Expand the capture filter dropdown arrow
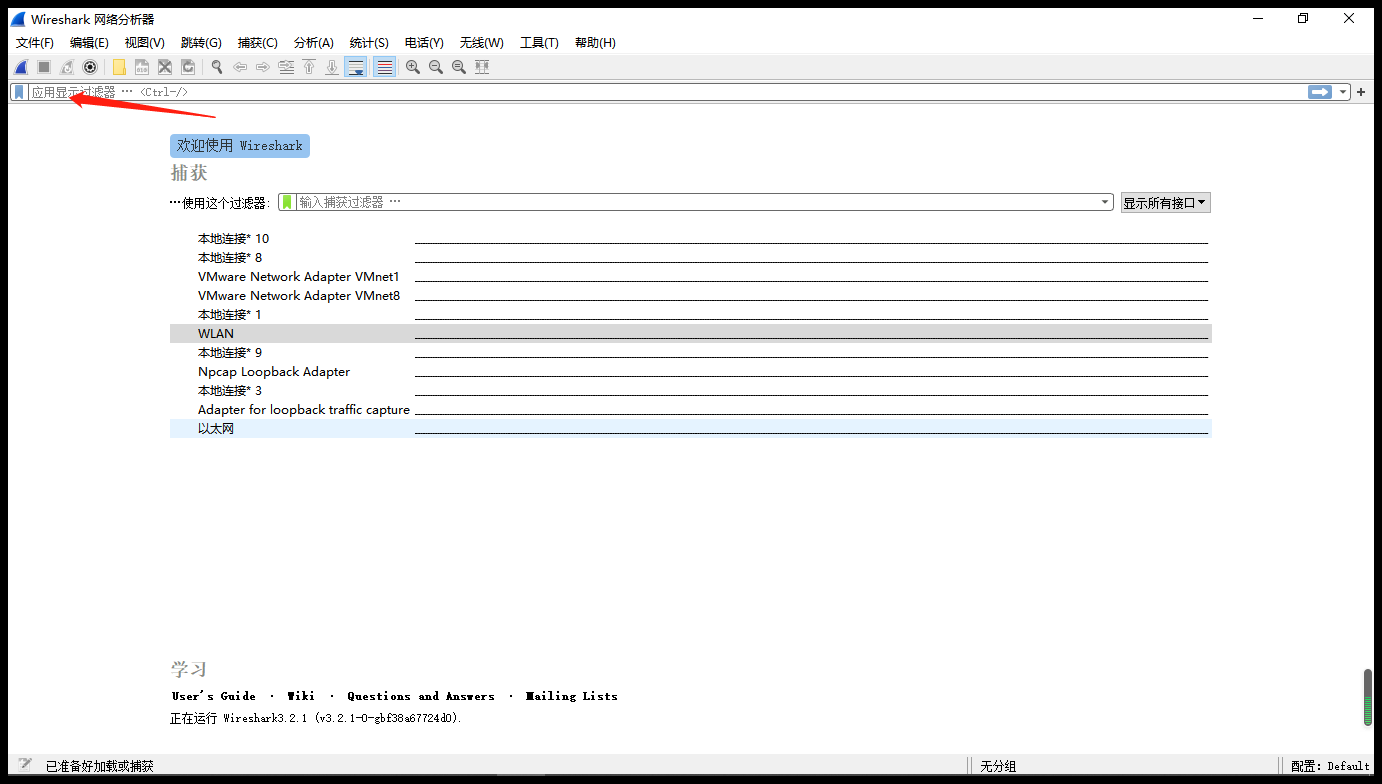Screen dimensions: 1382x784 (1105, 202)
